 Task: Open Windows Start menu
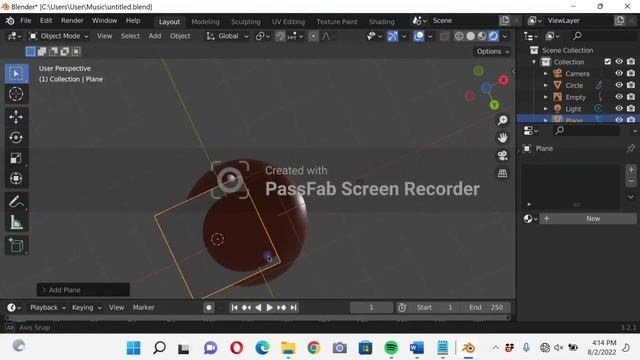click(x=133, y=348)
